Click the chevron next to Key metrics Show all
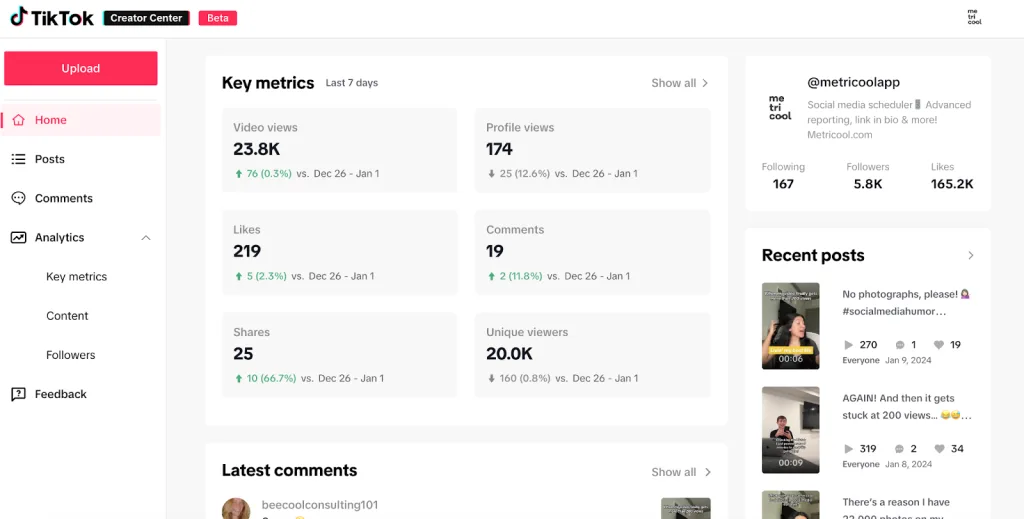Screen dimensions: 1024x519 click(x=705, y=83)
